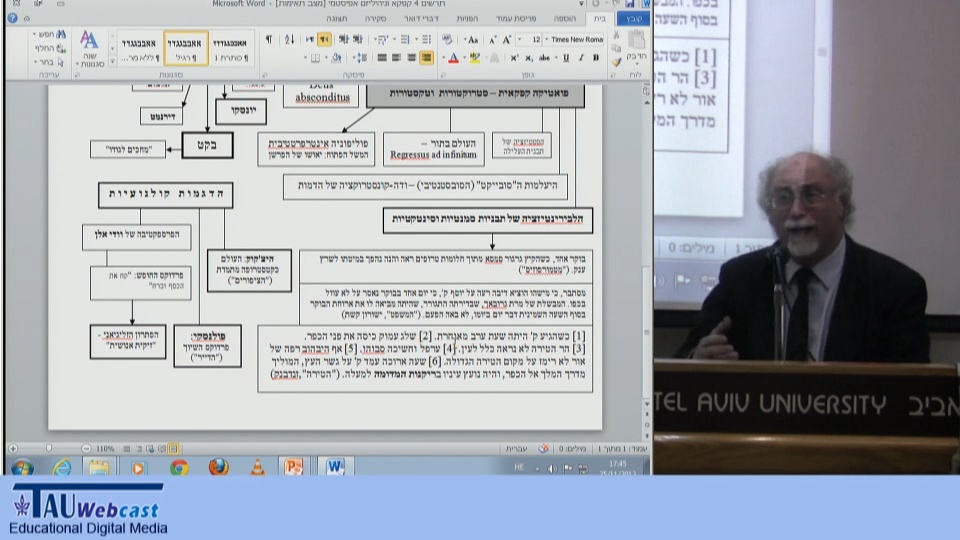
Task: Toggle right-to-left text direction button
Action: 325,39
